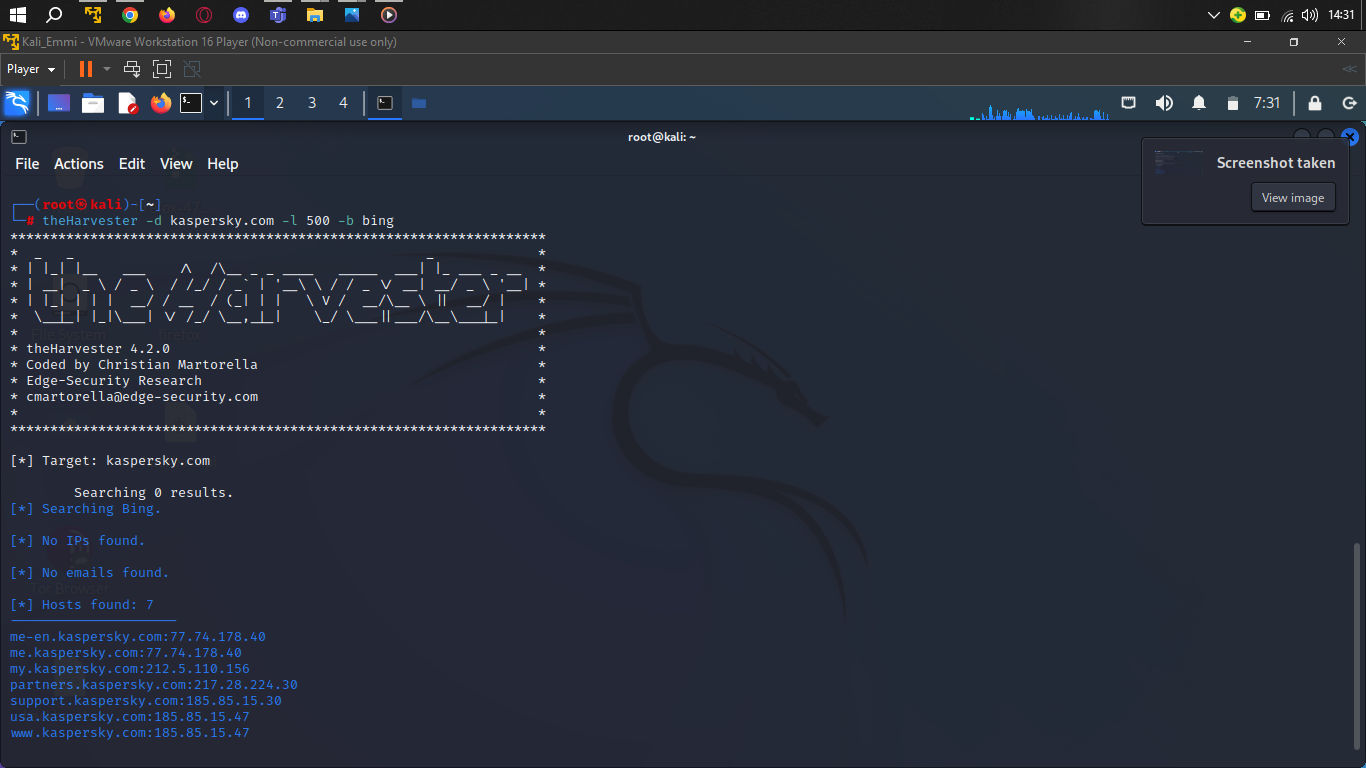This screenshot has height=768, width=1366.
Task: Expand the power options arrow next to pause
Action: (x=107, y=69)
